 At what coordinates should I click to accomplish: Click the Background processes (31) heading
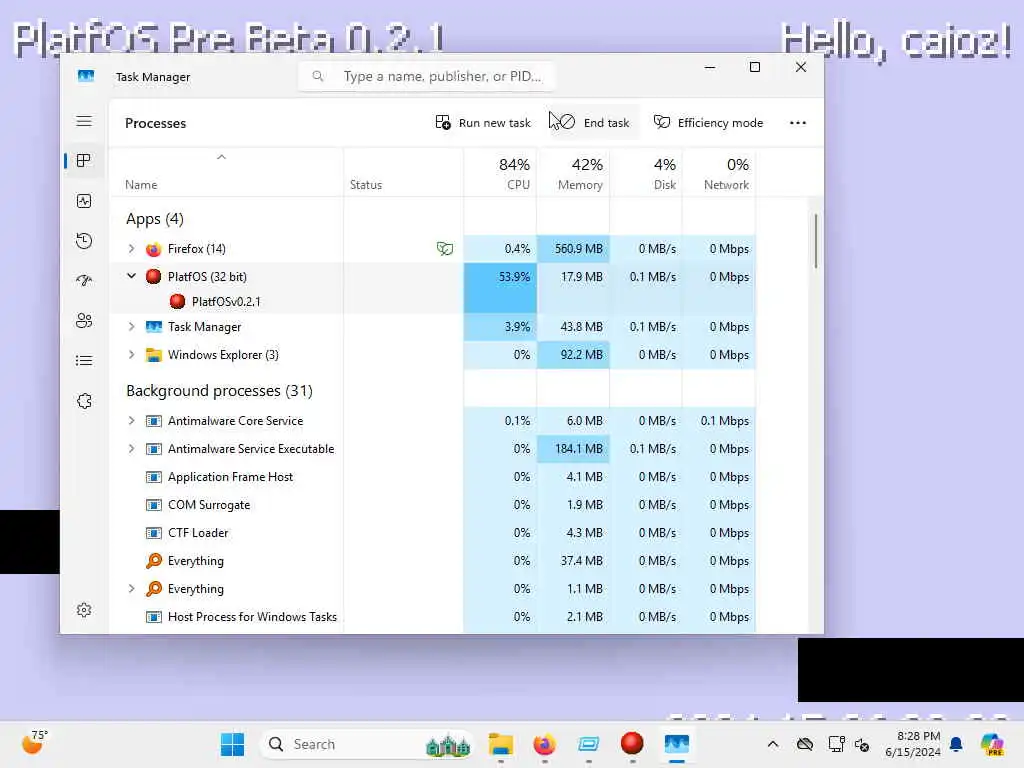pyautogui.click(x=219, y=391)
